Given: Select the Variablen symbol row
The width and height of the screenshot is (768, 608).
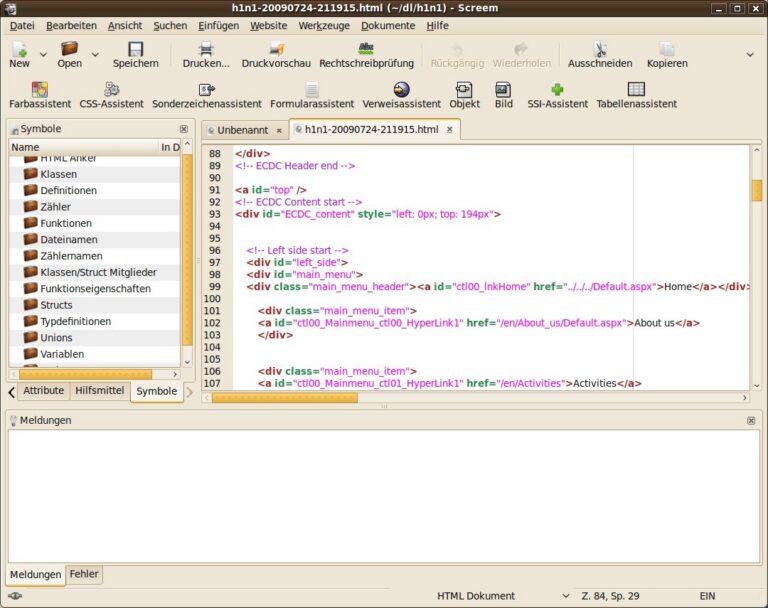Looking at the screenshot, I should (x=95, y=354).
